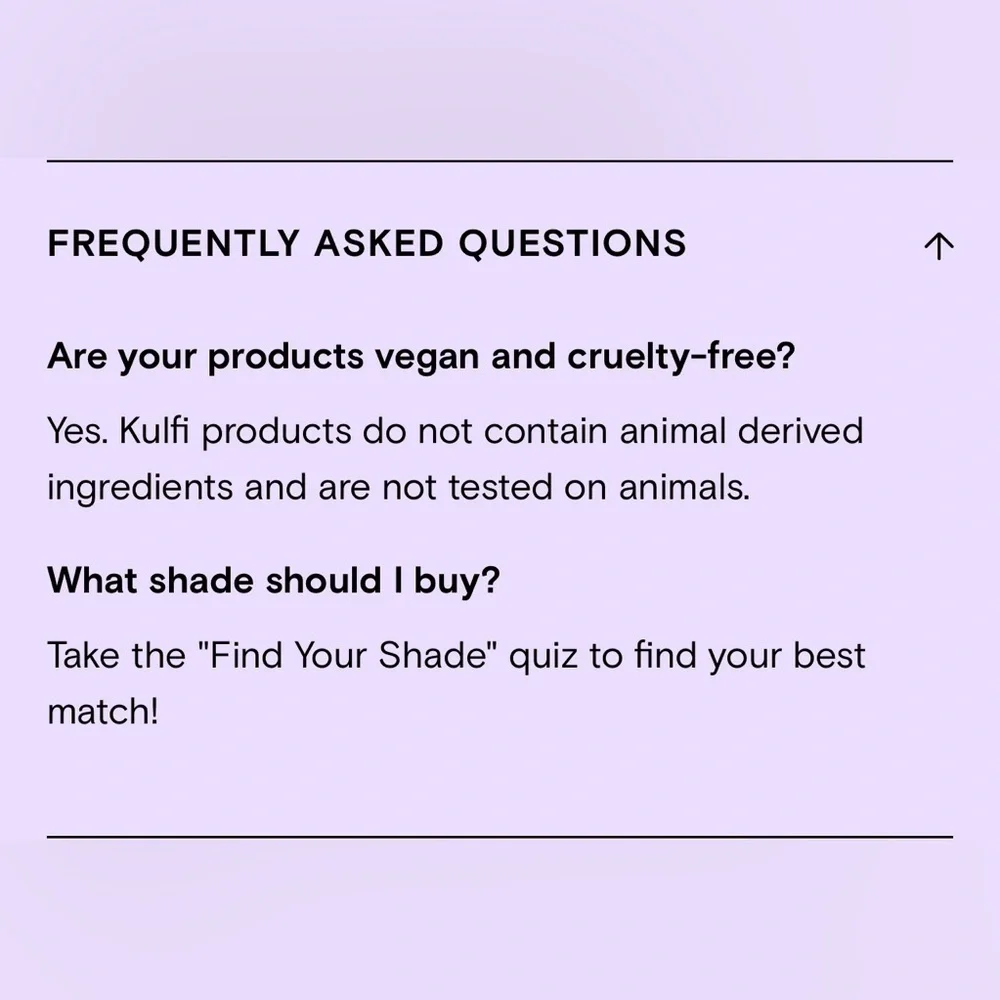The height and width of the screenshot is (1000, 1000).
Task: Collapse the FAQ section with the up arrow
Action: [938, 246]
